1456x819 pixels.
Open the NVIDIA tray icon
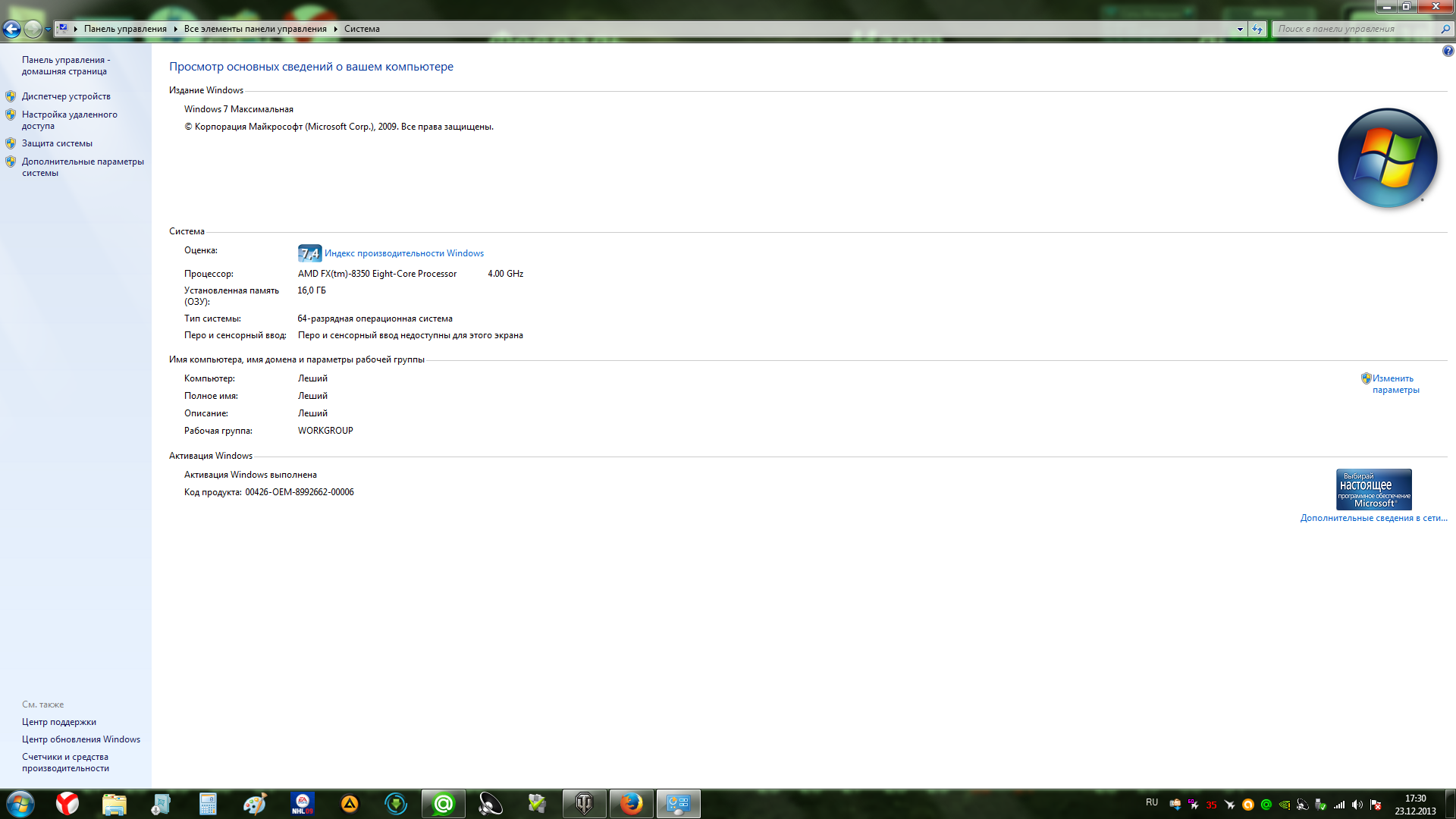1284,805
